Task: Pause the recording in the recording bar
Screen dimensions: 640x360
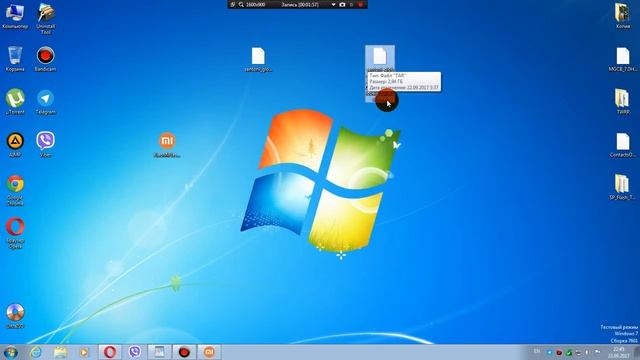Action: coord(351,4)
